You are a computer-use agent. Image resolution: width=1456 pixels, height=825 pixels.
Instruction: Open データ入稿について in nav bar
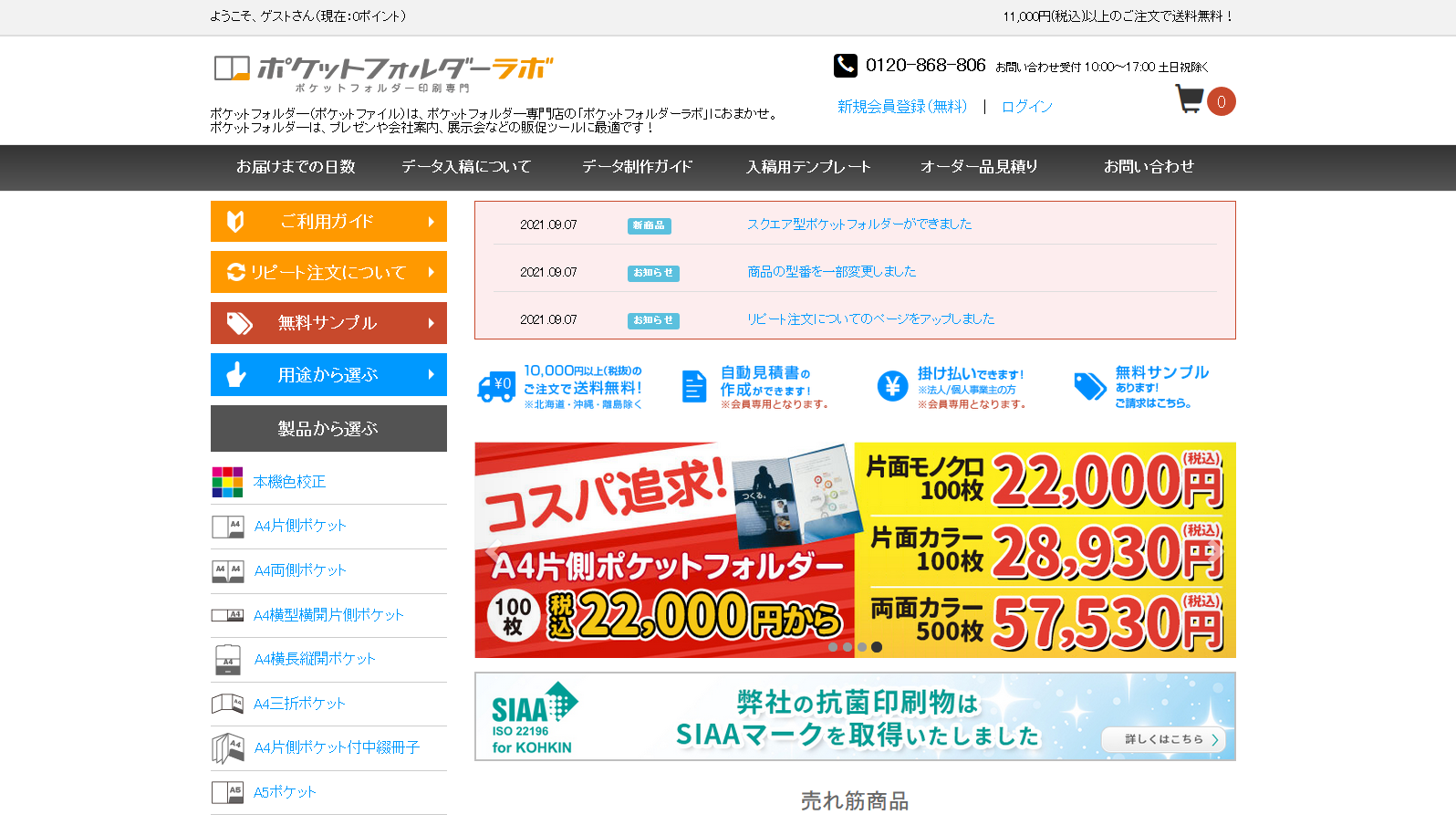tap(466, 167)
